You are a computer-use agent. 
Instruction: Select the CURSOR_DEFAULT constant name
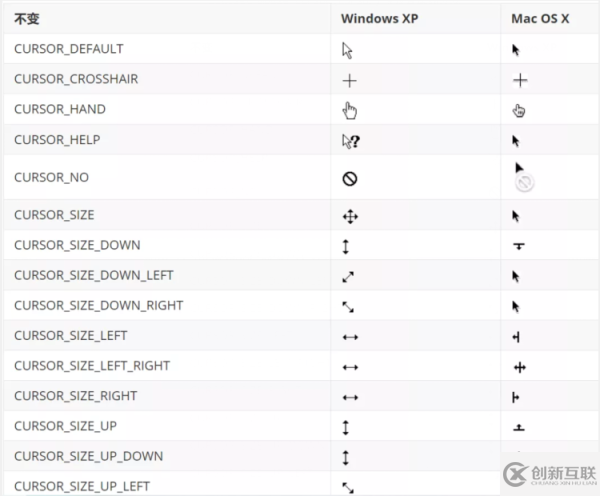click(69, 49)
